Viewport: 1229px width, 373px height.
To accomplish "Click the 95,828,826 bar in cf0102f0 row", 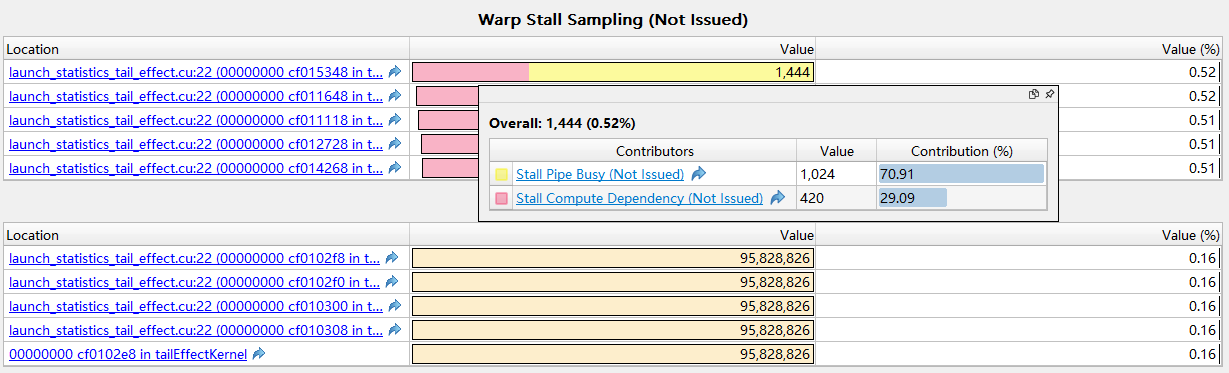I will (x=613, y=281).
